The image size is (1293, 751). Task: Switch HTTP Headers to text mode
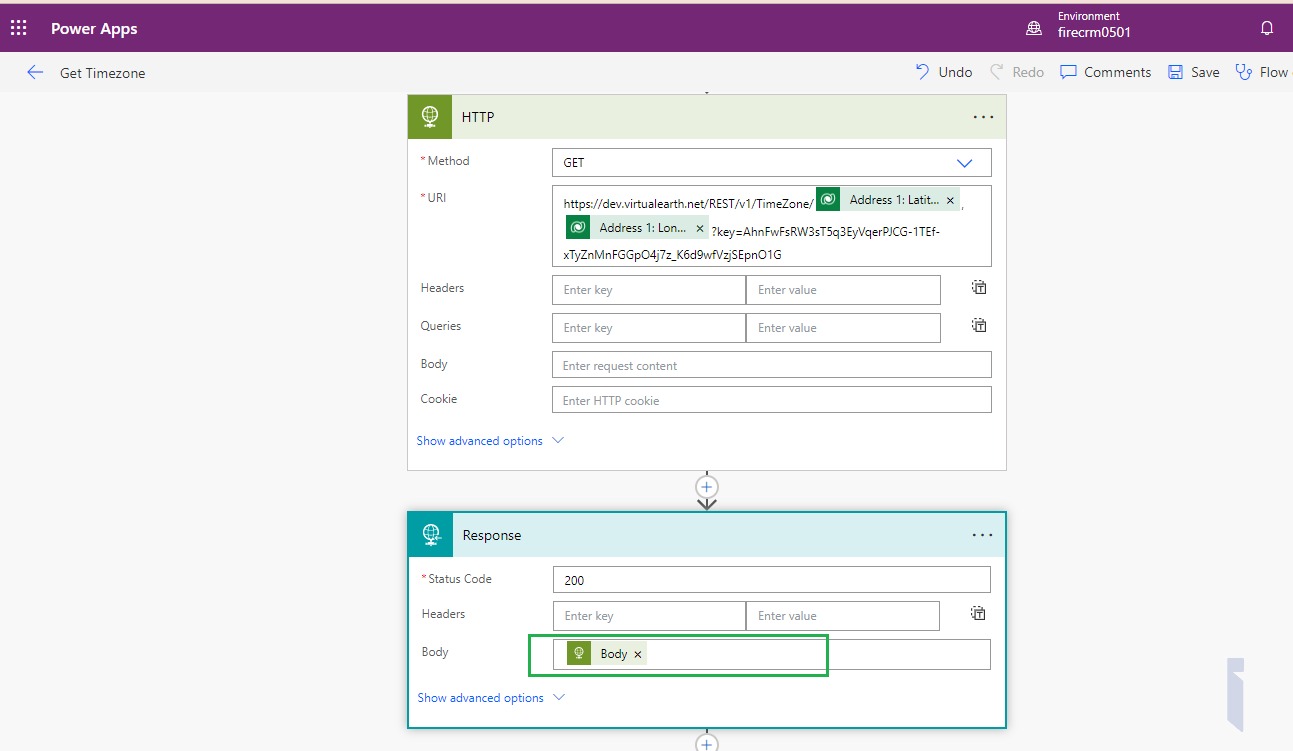pyautogui.click(x=979, y=288)
